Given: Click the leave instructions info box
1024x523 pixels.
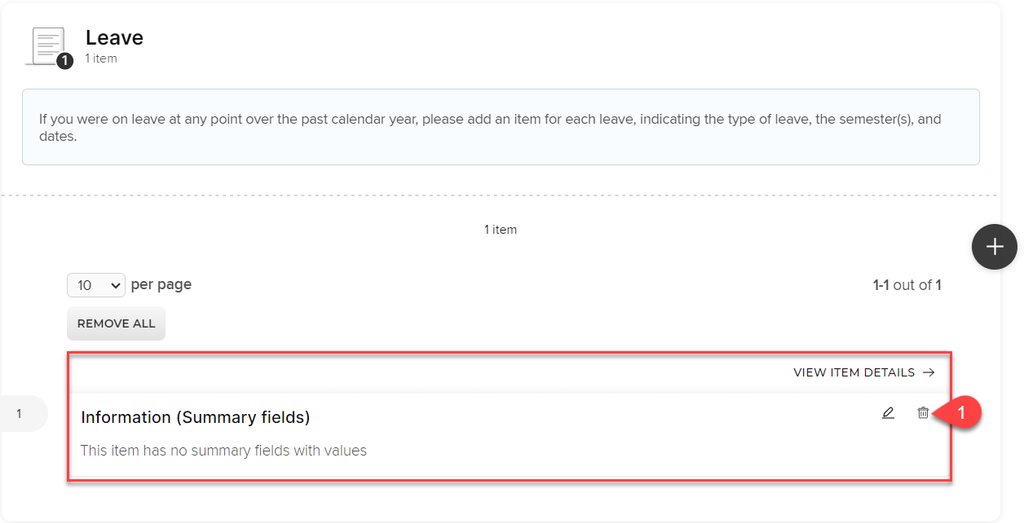Looking at the screenshot, I should click(x=501, y=127).
